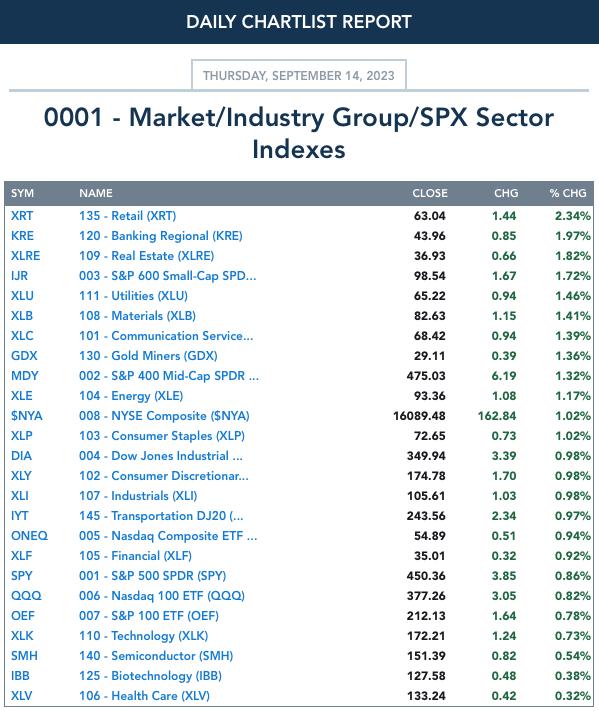Click the KRE ticker symbol

(22, 236)
